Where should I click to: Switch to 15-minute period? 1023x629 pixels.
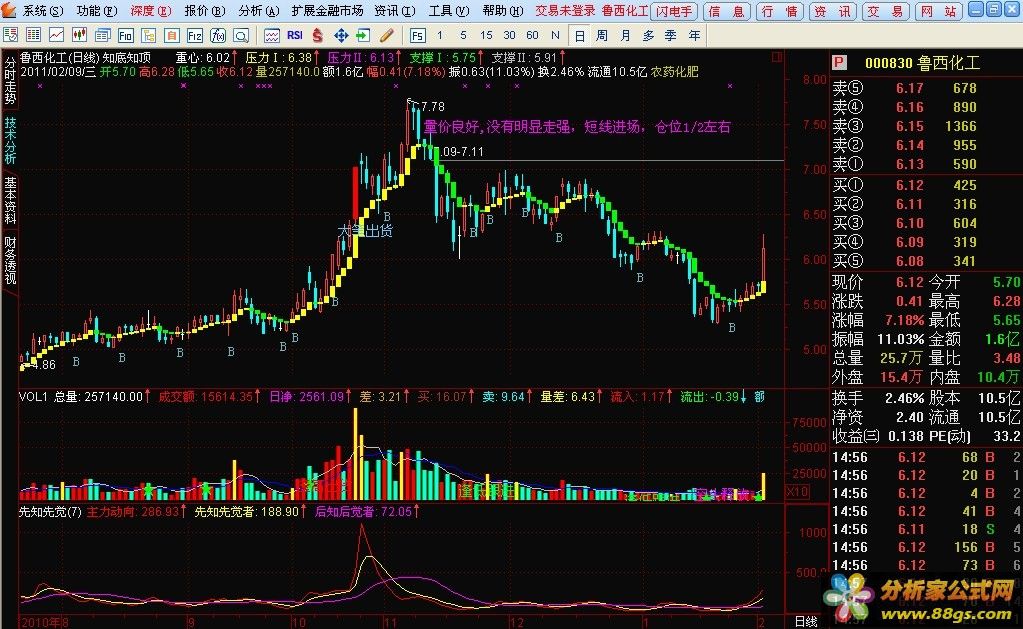[x=486, y=35]
